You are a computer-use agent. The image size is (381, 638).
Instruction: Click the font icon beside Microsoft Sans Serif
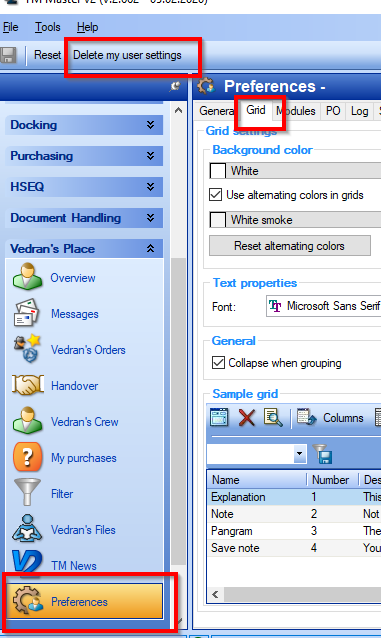tap(275, 306)
